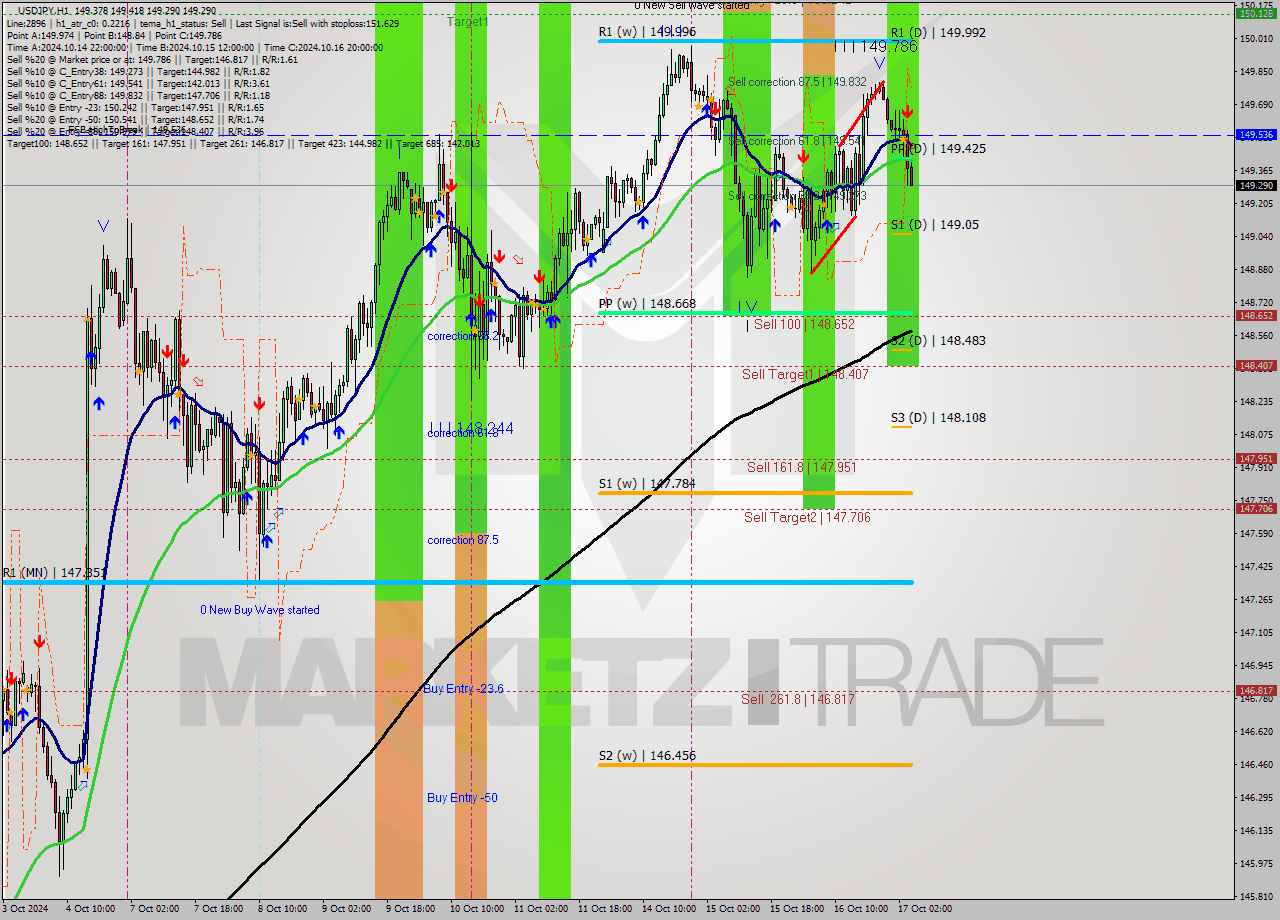Select the Buy Entry -50 label
Image resolution: width=1280 pixels, height=920 pixels.
[462, 798]
